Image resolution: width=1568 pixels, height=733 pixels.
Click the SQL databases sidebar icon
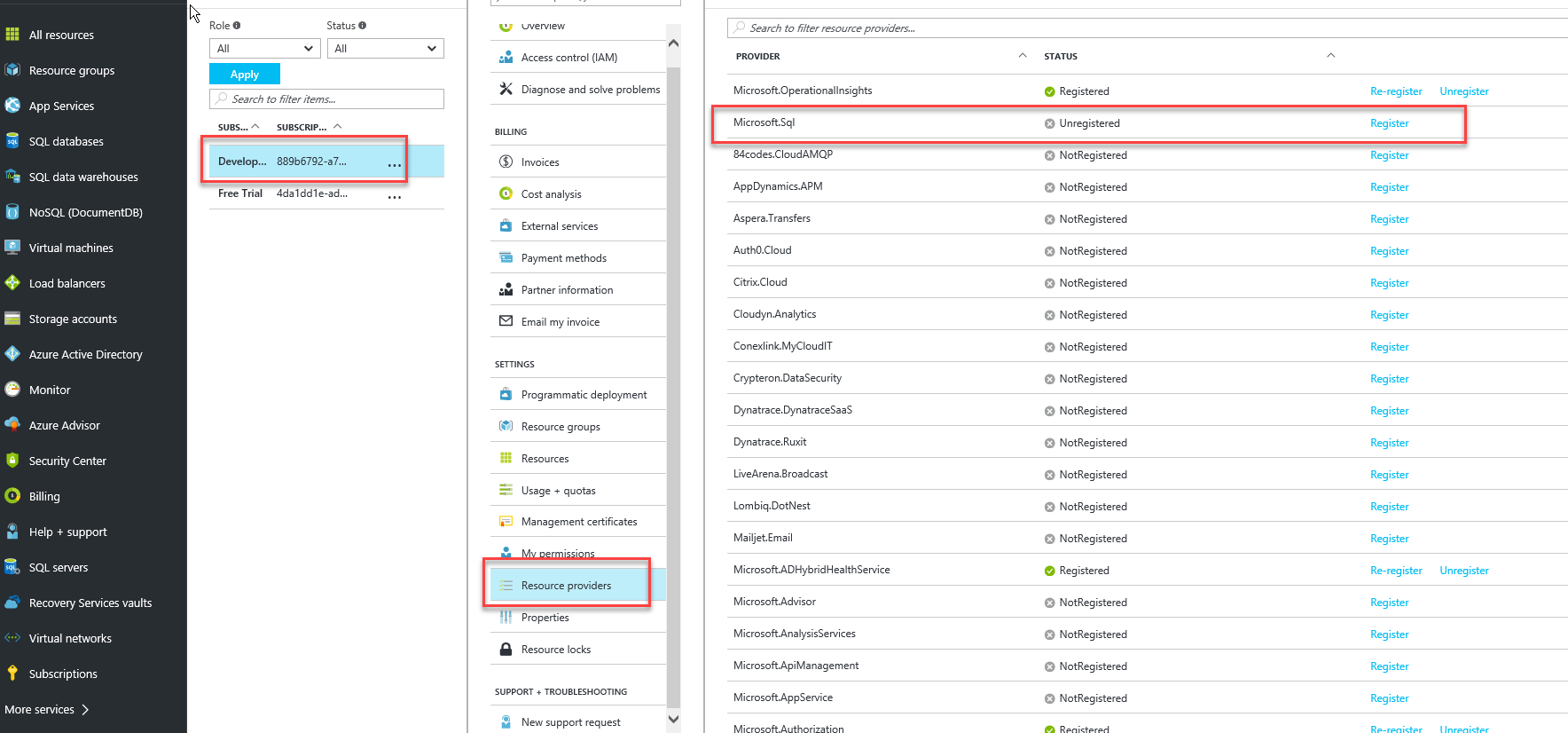pyautogui.click(x=12, y=141)
